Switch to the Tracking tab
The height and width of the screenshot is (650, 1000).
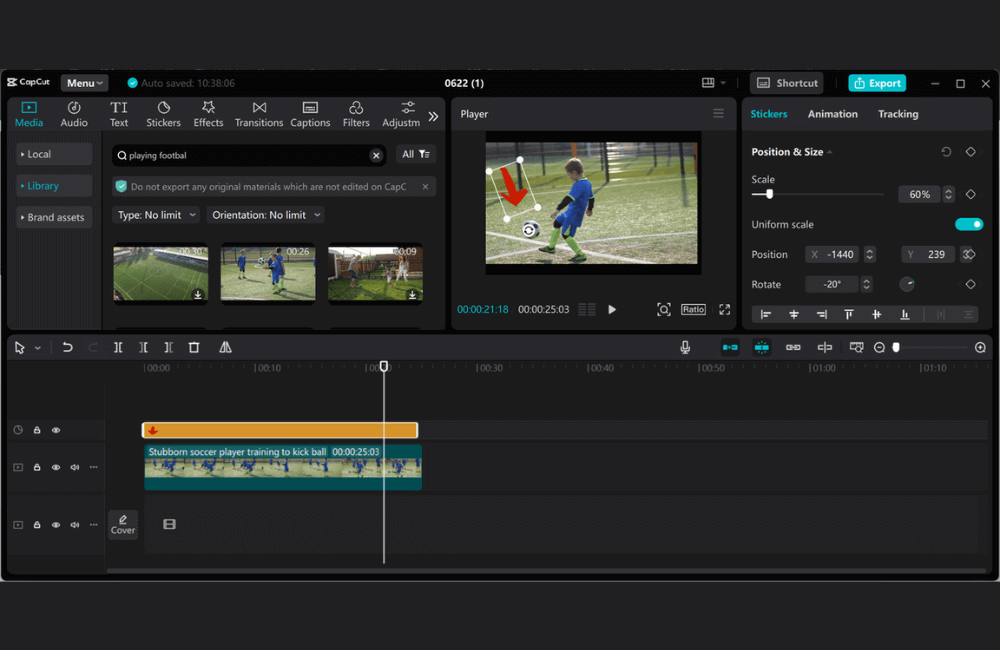click(x=897, y=114)
